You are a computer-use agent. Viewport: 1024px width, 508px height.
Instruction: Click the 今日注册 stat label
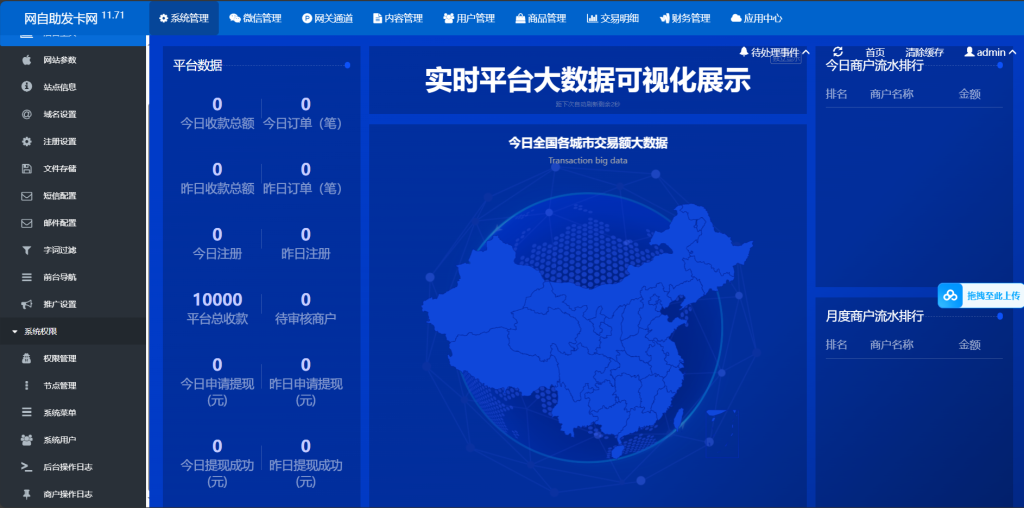217,253
